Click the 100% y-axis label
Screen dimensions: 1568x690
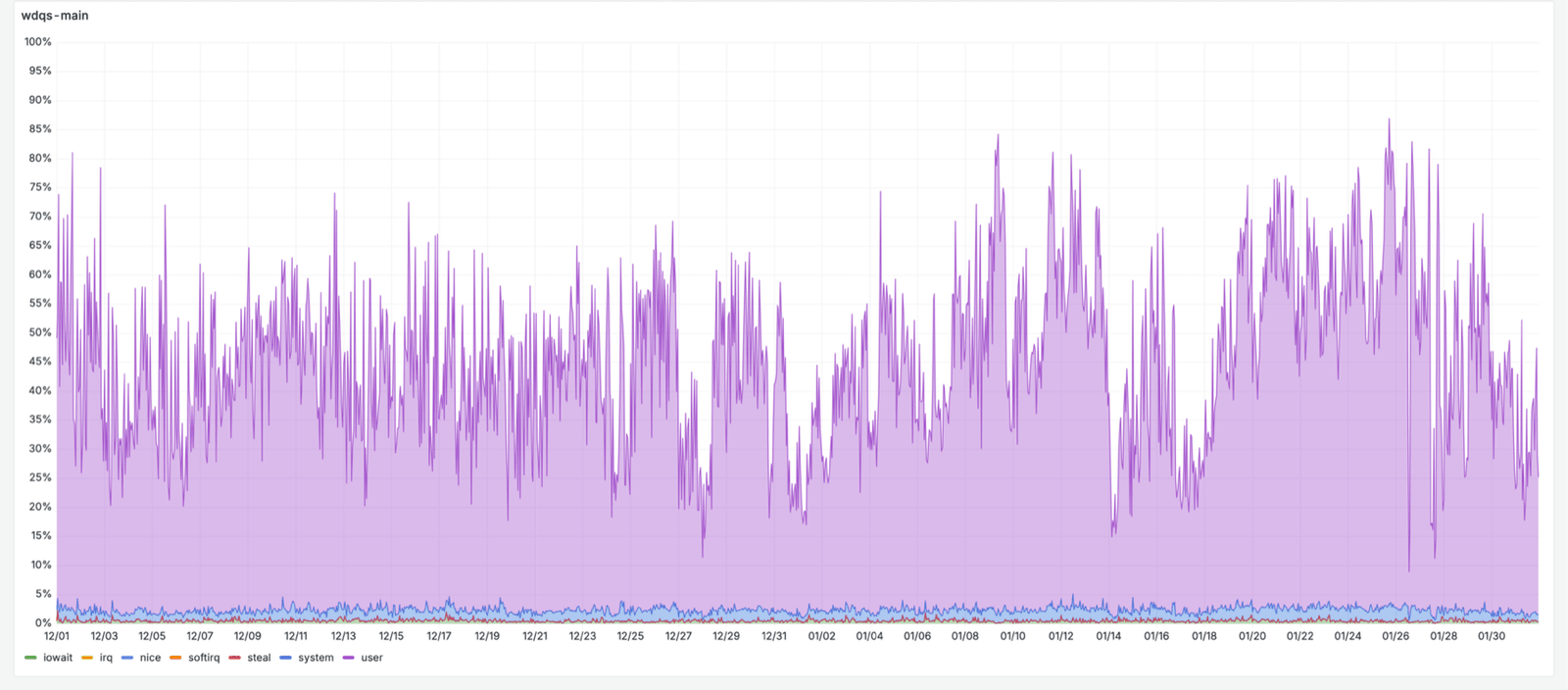[38, 42]
